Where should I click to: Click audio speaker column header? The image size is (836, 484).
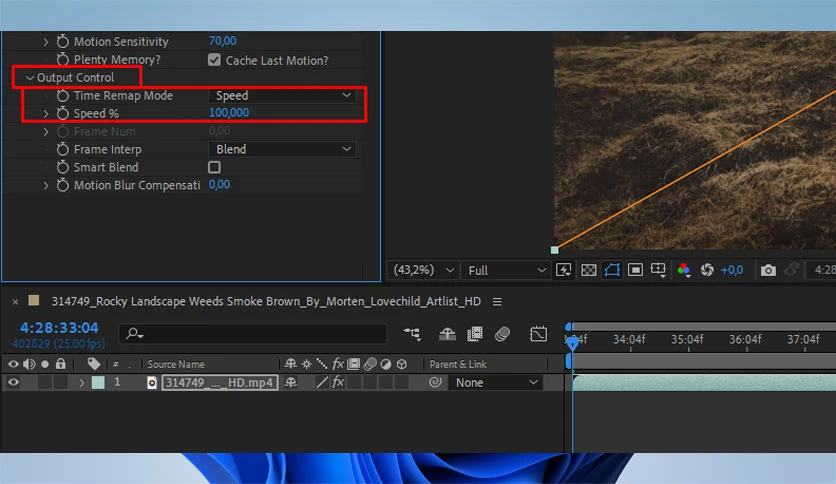click(x=29, y=364)
